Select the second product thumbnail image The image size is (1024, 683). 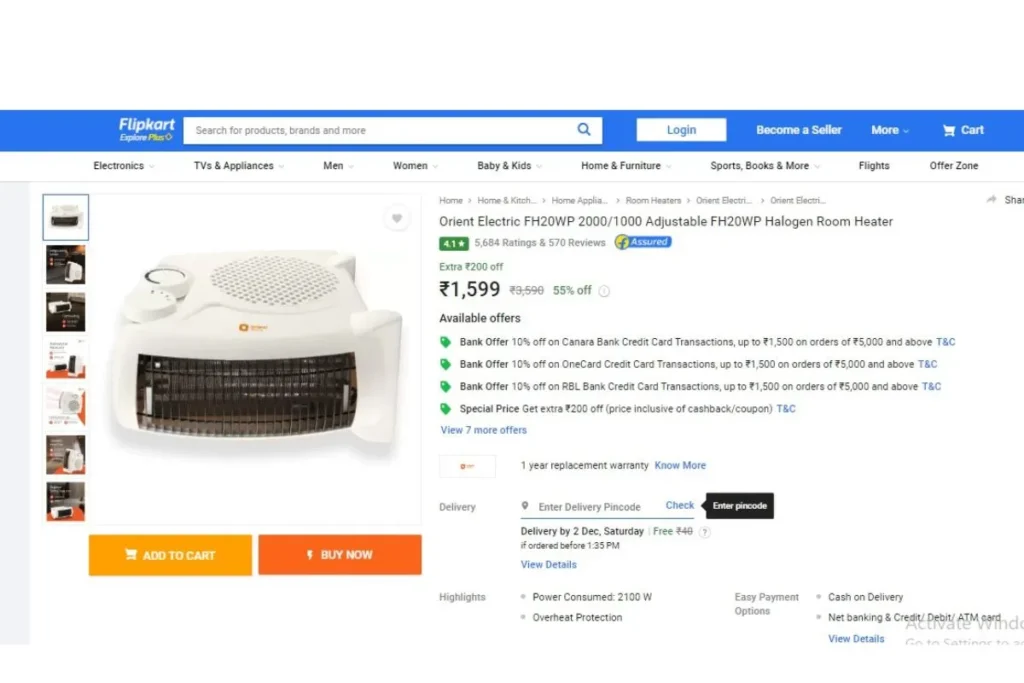pyautogui.click(x=65, y=264)
